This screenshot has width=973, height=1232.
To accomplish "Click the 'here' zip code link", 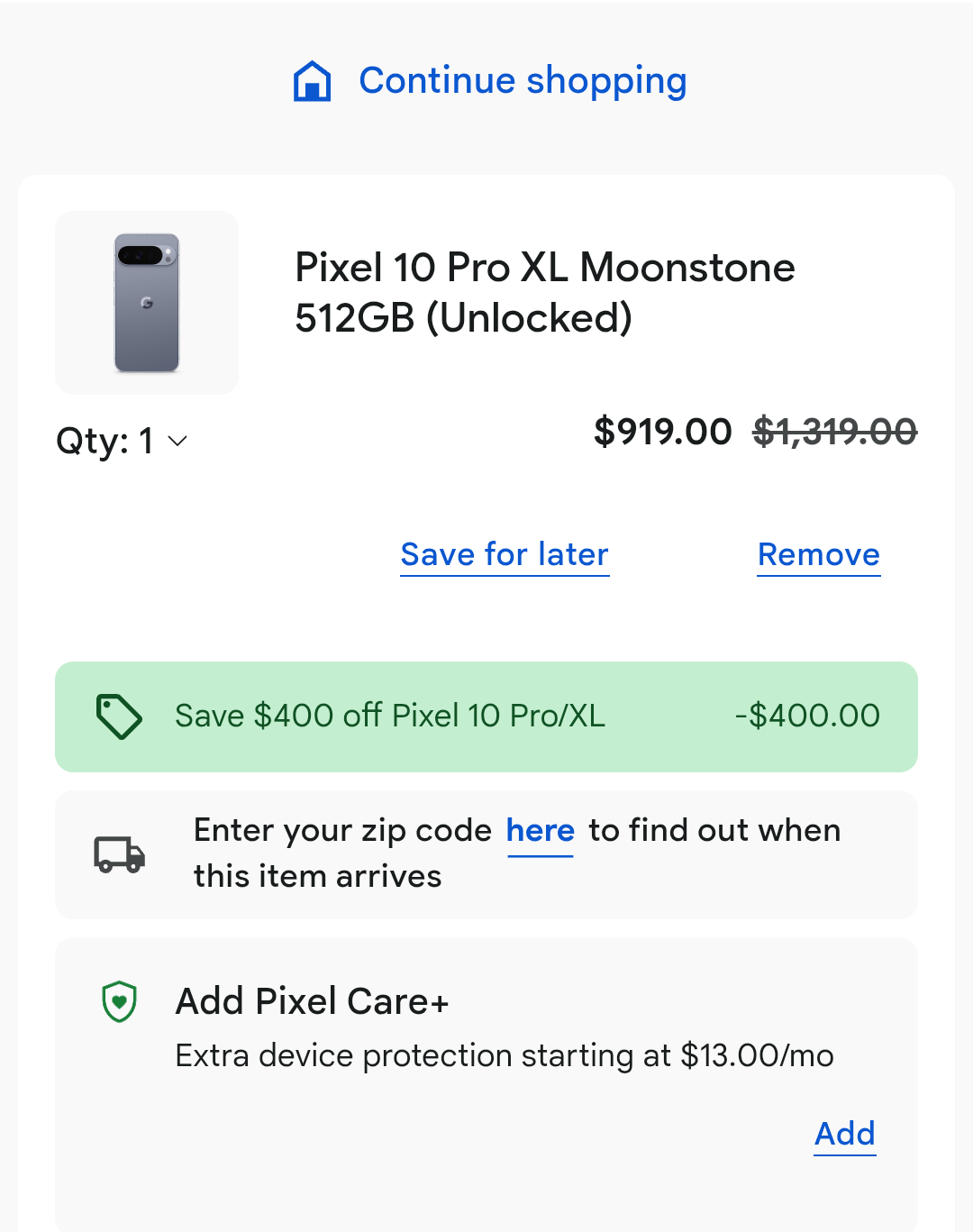I will tap(540, 831).
